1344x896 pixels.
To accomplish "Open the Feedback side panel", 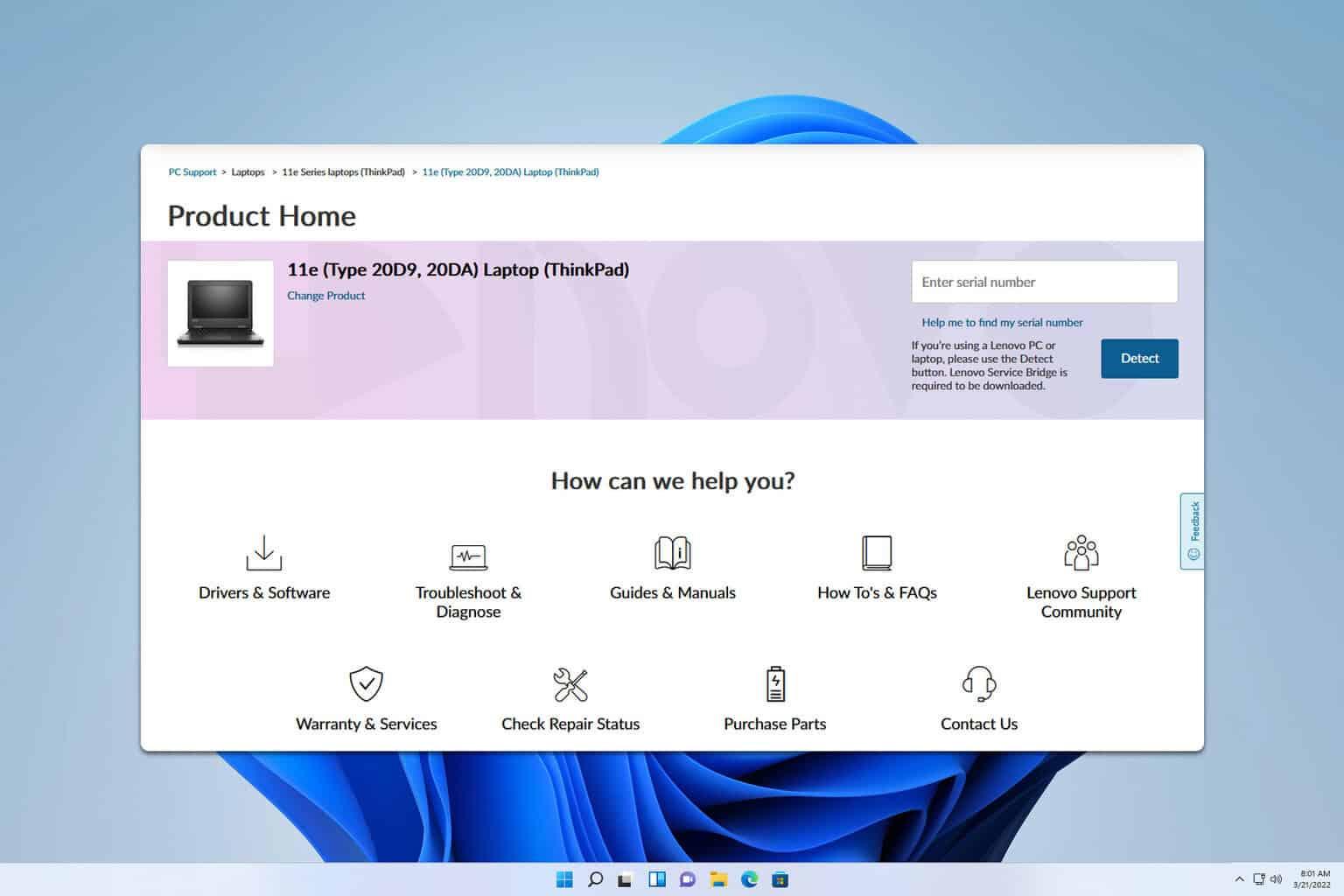I will tap(1191, 528).
